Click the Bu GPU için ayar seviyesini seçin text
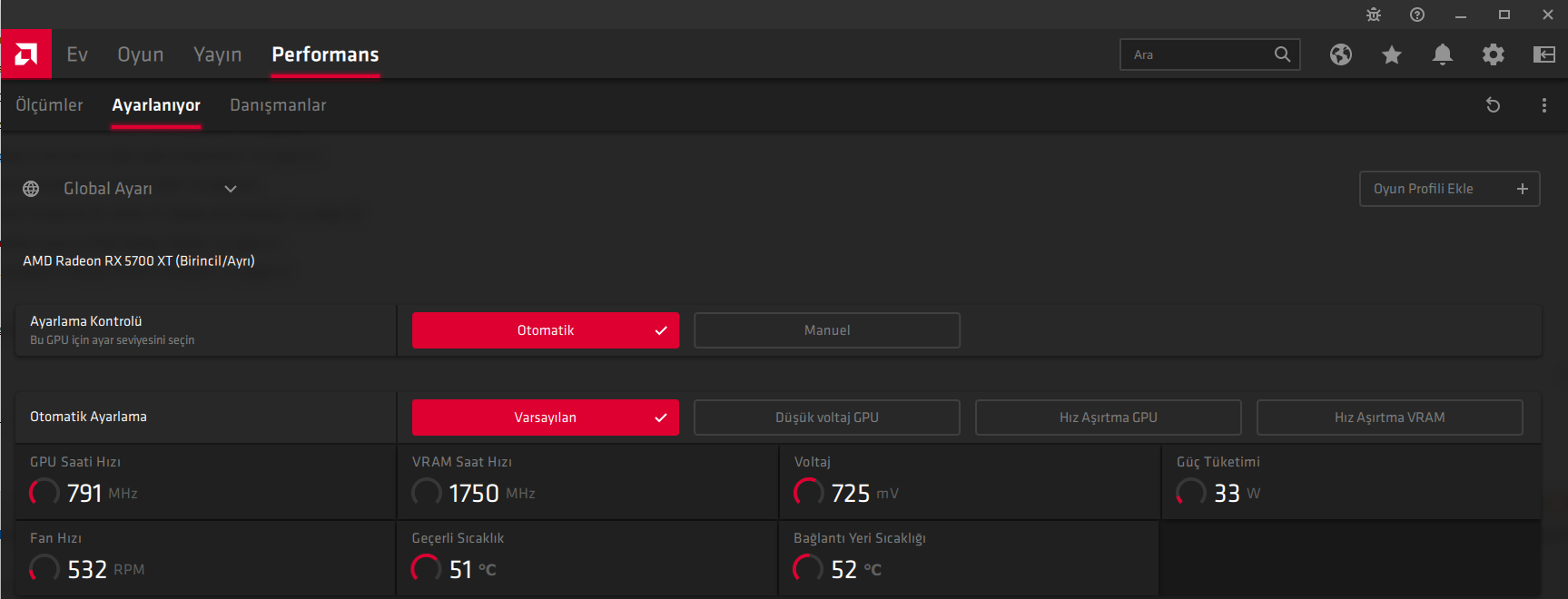The height and width of the screenshot is (599, 1568). tap(113, 340)
